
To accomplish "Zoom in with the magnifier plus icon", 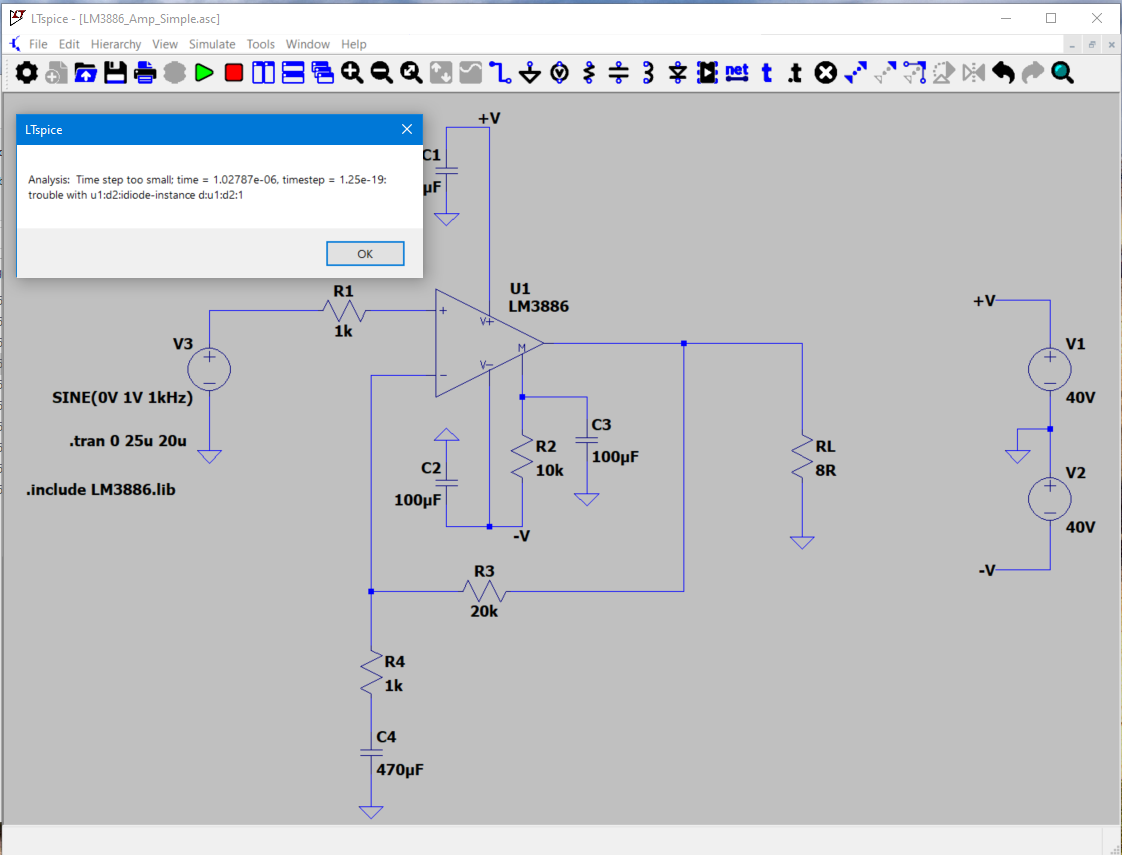I will [x=352, y=72].
